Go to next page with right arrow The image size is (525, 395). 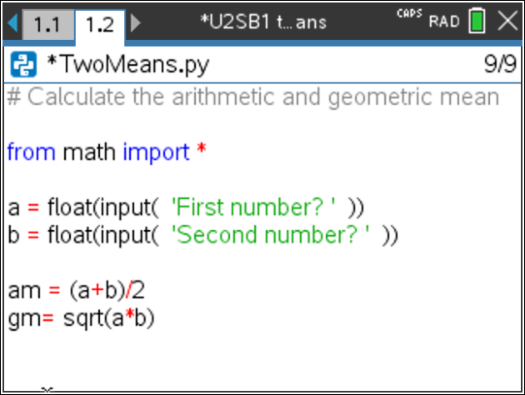point(135,23)
